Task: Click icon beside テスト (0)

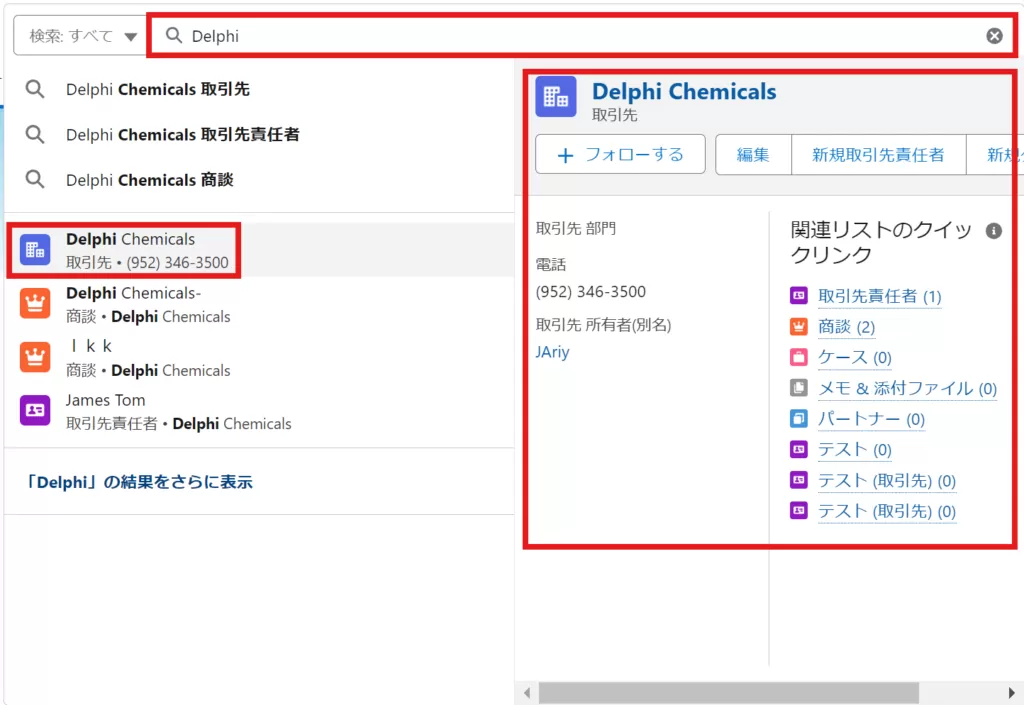Action: click(799, 449)
